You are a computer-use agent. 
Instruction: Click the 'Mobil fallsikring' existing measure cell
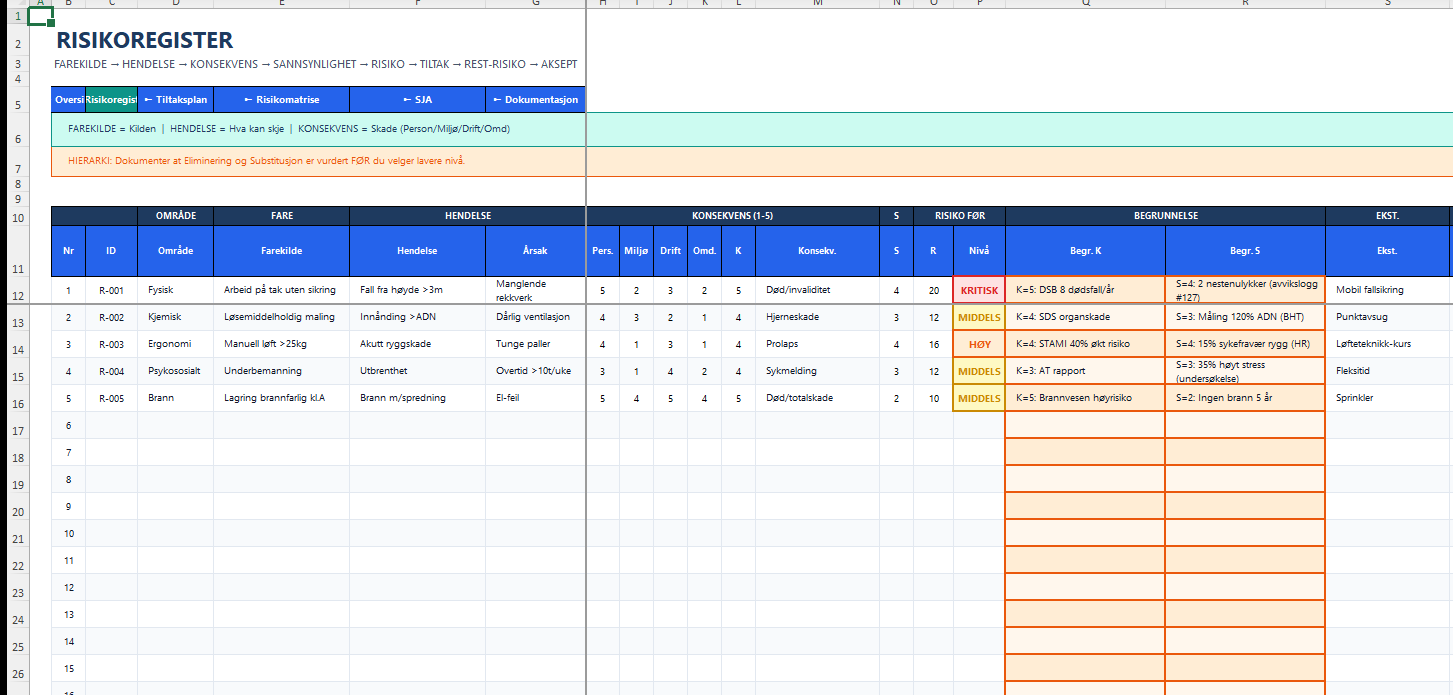click(x=1387, y=290)
